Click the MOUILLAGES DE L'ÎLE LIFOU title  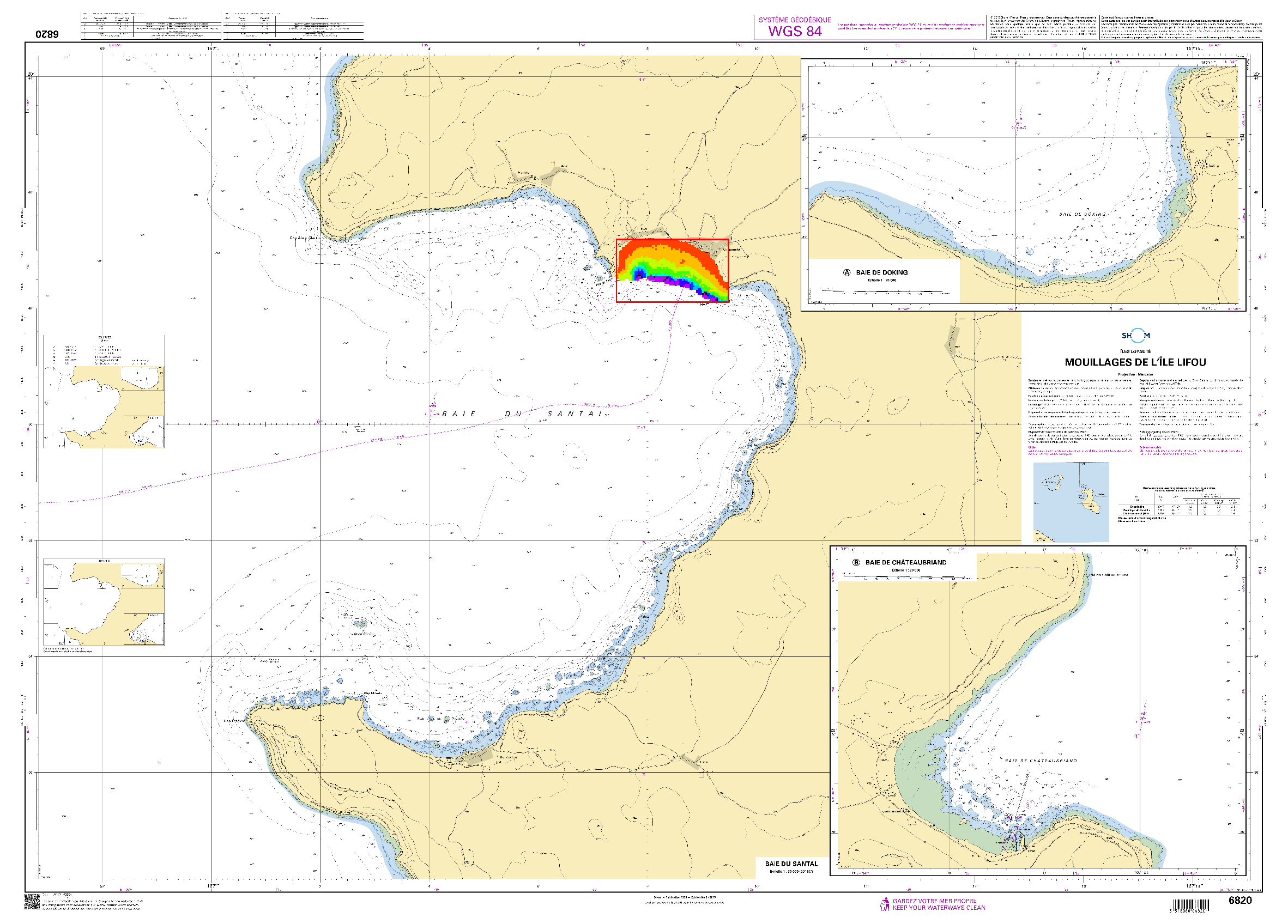point(1135,362)
